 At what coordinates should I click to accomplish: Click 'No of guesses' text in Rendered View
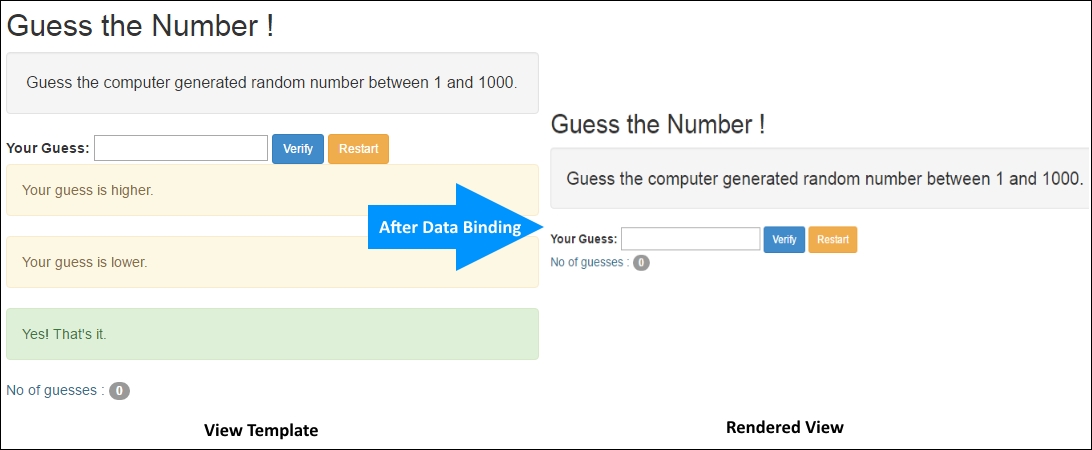coord(590,263)
